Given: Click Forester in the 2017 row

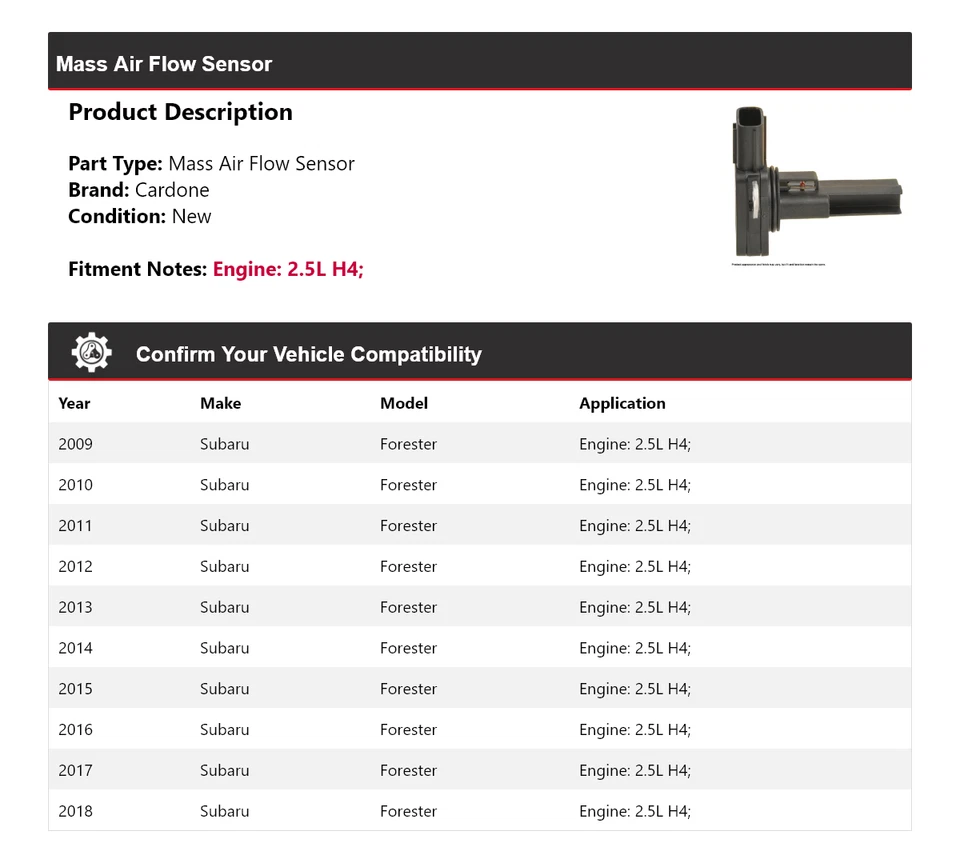Looking at the screenshot, I should coord(408,770).
